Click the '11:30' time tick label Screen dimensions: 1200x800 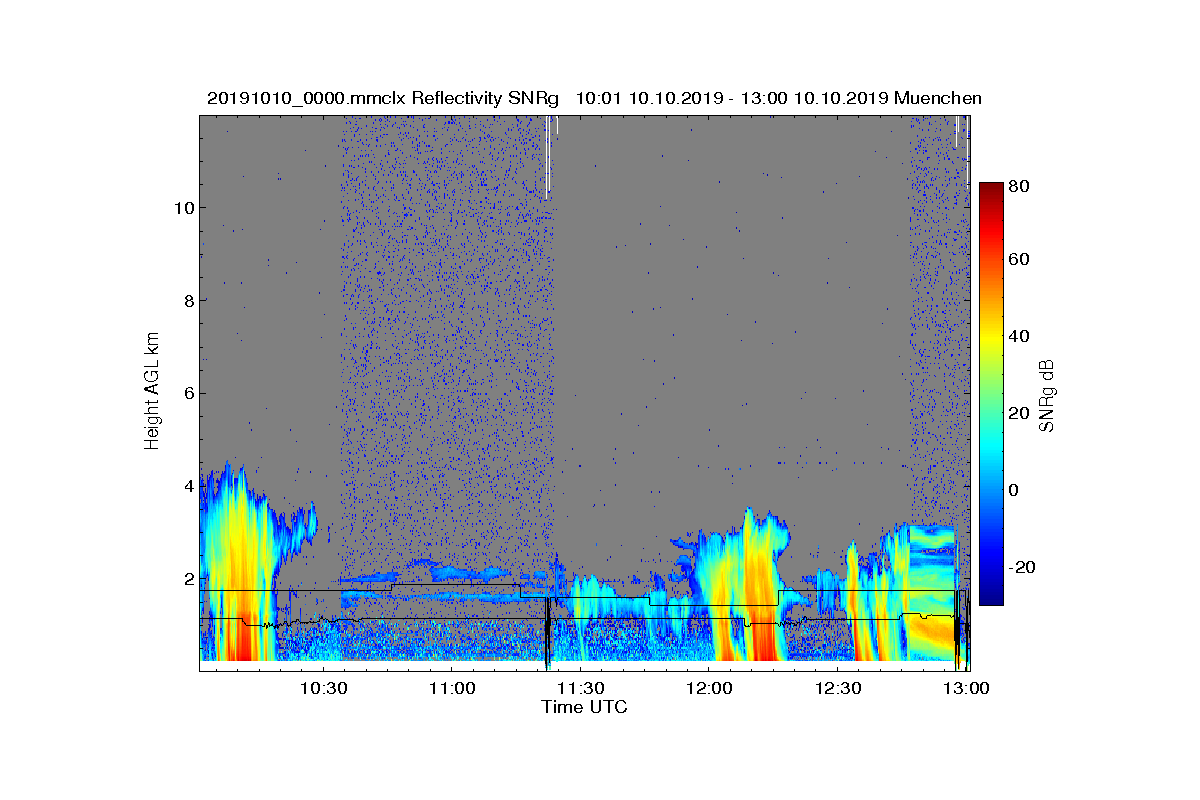coord(580,688)
